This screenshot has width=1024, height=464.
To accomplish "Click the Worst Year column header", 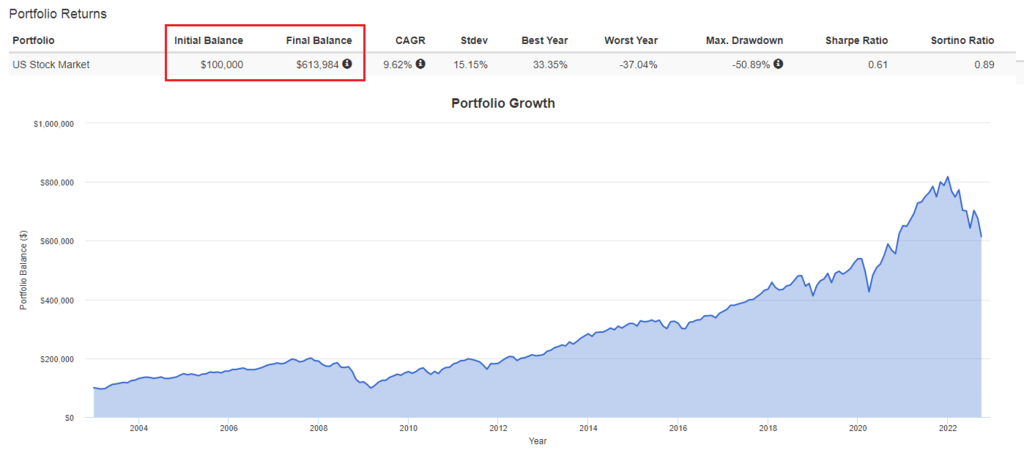I will click(631, 41).
